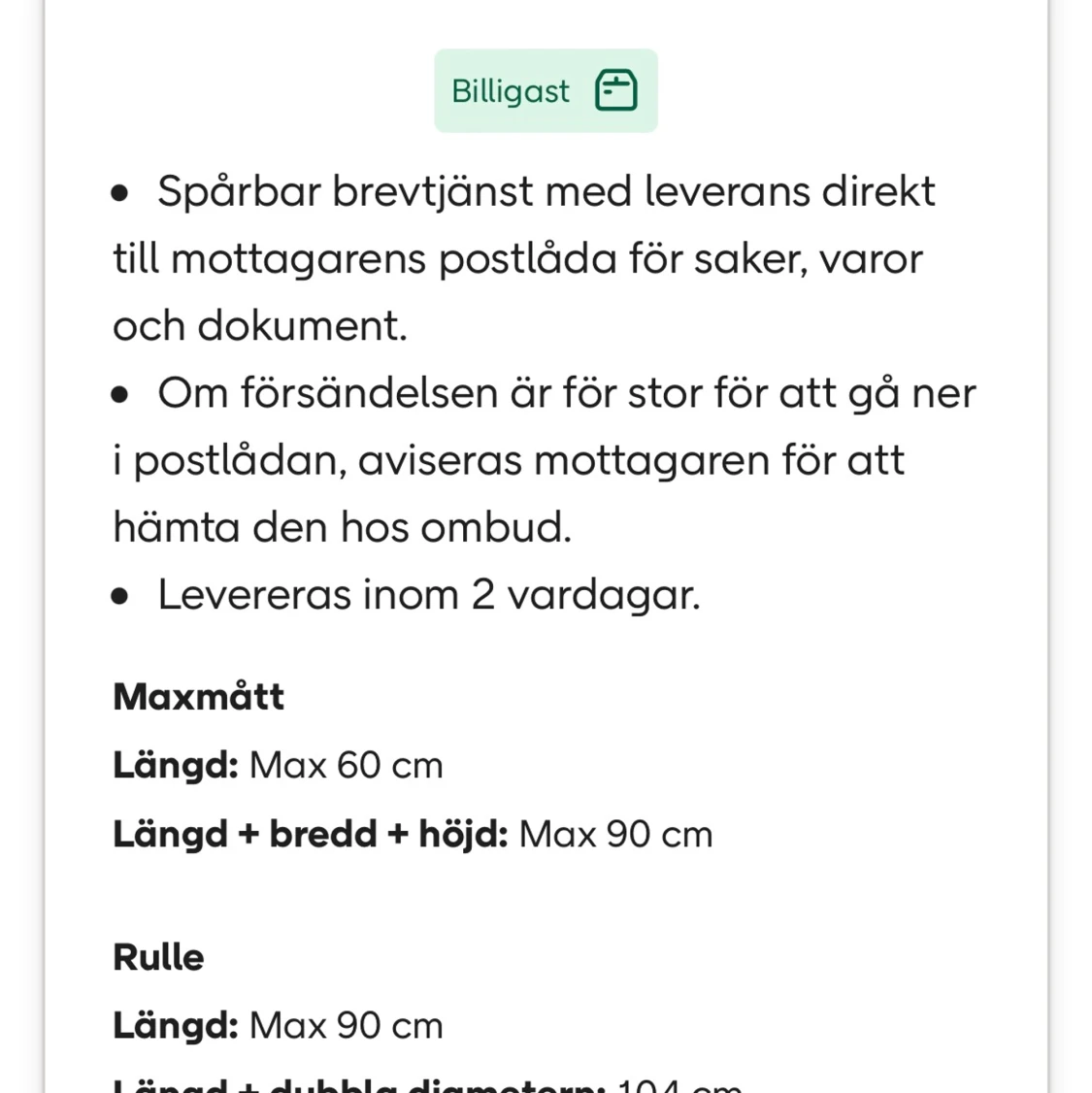Viewport: 1092px width, 1093px height.
Task: Click the package icon in the Billigast badge
Action: [615, 91]
